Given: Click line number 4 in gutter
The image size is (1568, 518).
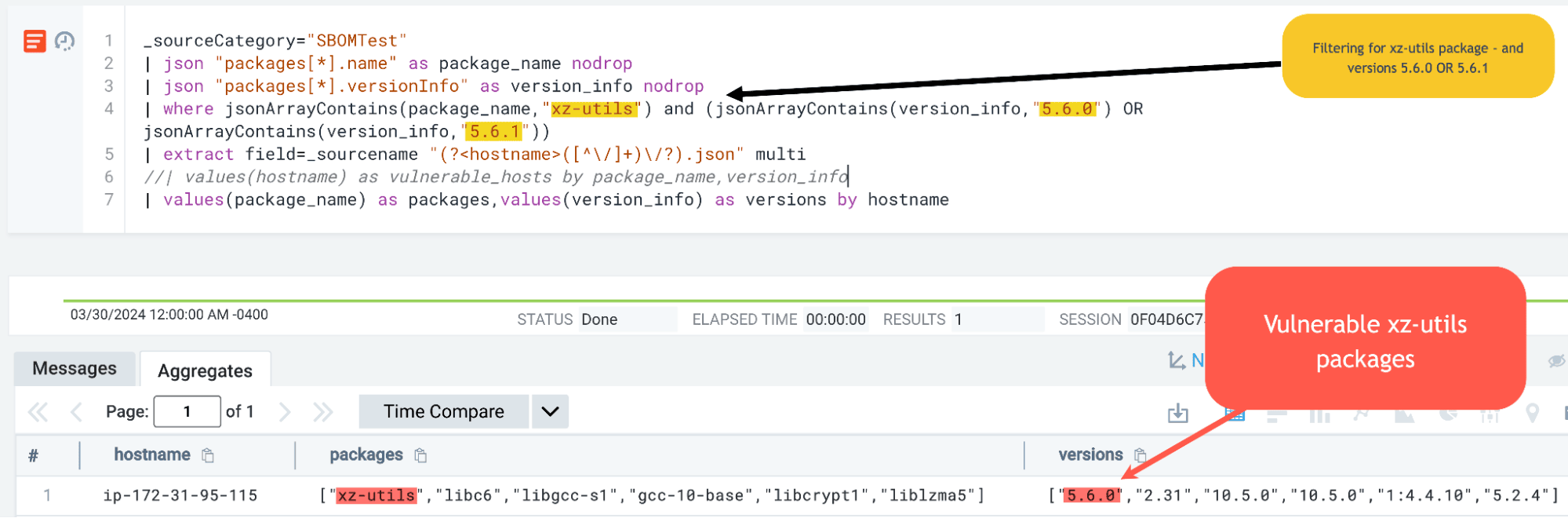Looking at the screenshot, I should click(109, 108).
